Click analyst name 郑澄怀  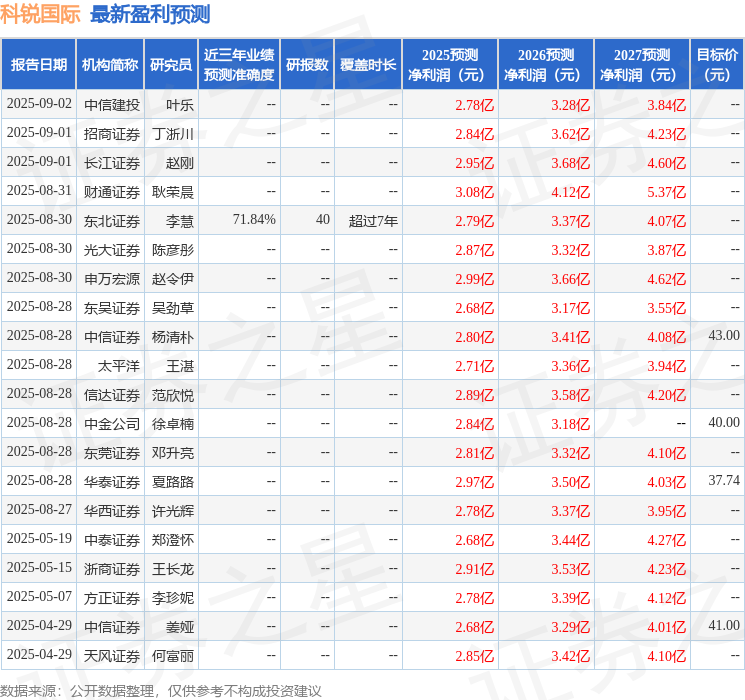point(173,540)
